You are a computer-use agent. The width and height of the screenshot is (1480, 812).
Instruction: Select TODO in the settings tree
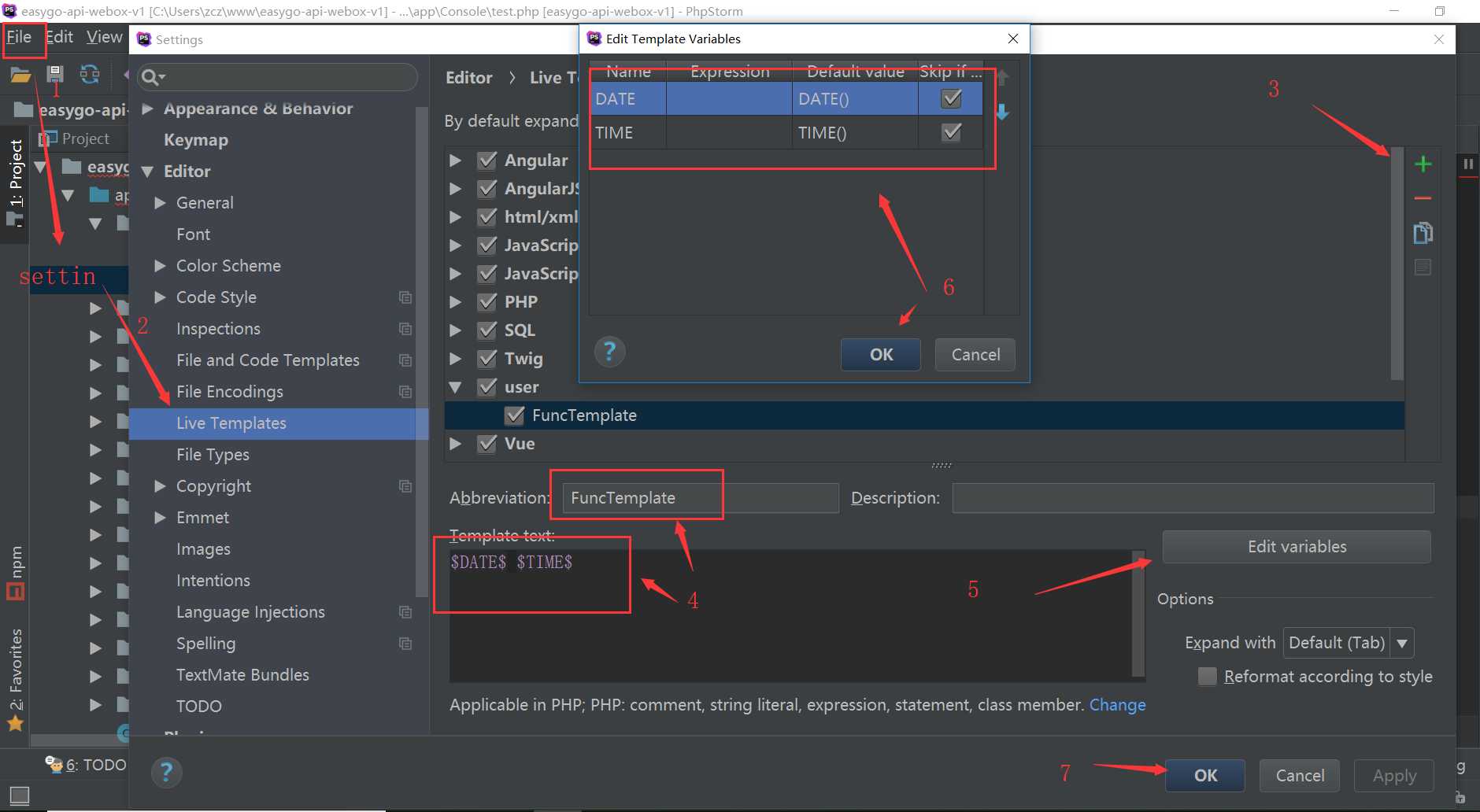pos(199,707)
